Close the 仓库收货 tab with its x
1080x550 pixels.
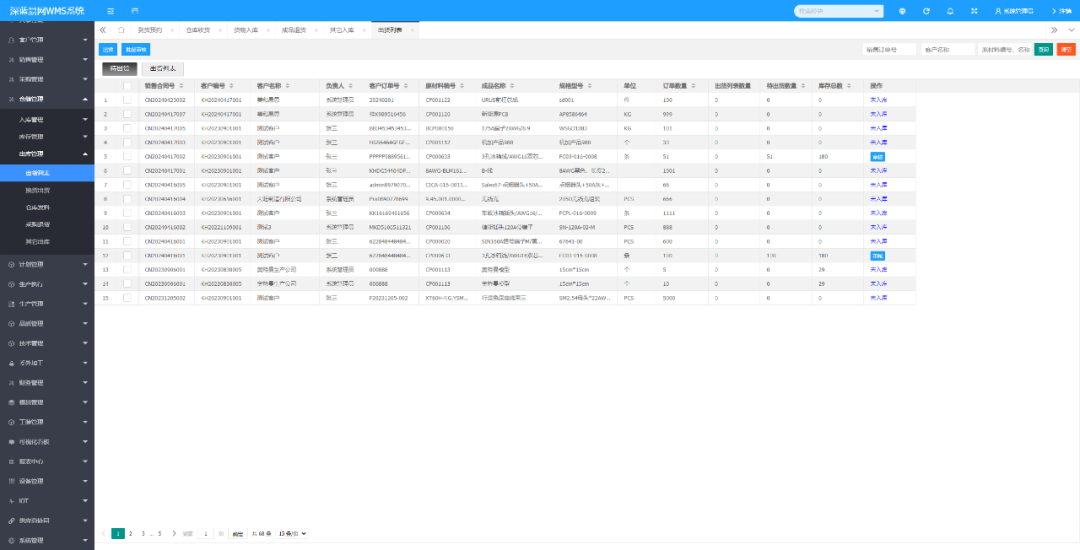pyautogui.click(x=220, y=30)
